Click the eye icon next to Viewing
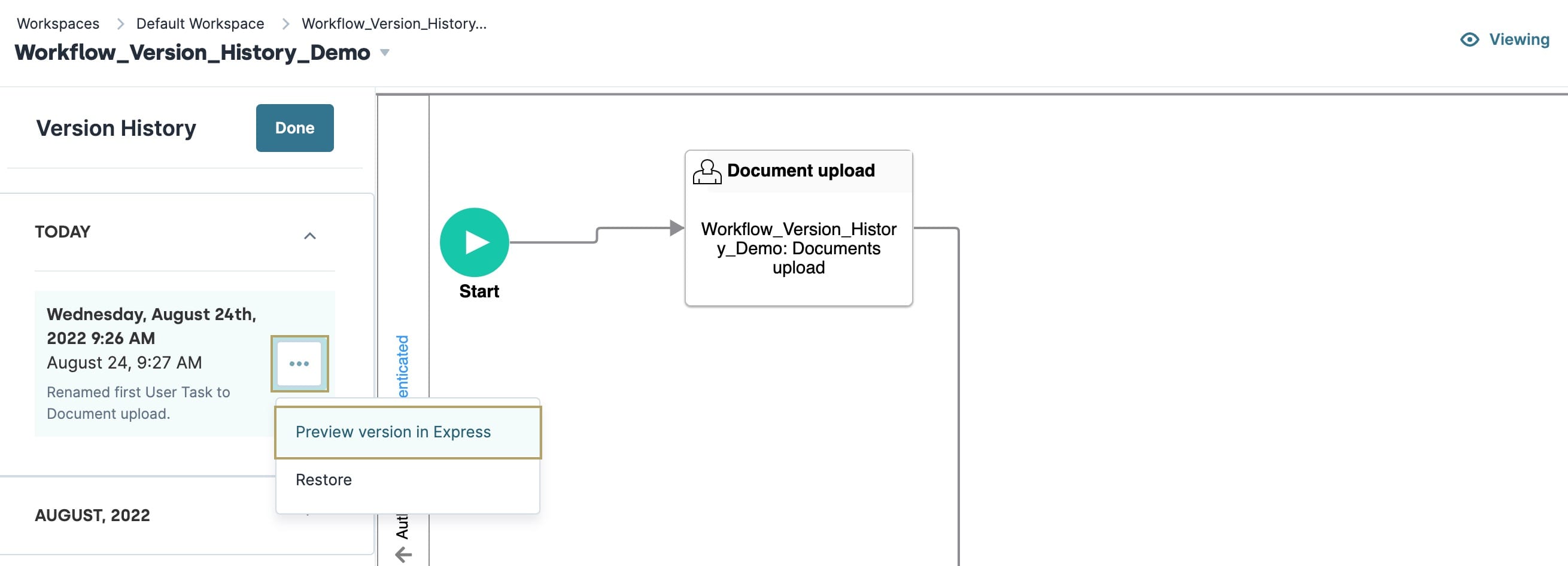1568x566 pixels. pos(1469,39)
